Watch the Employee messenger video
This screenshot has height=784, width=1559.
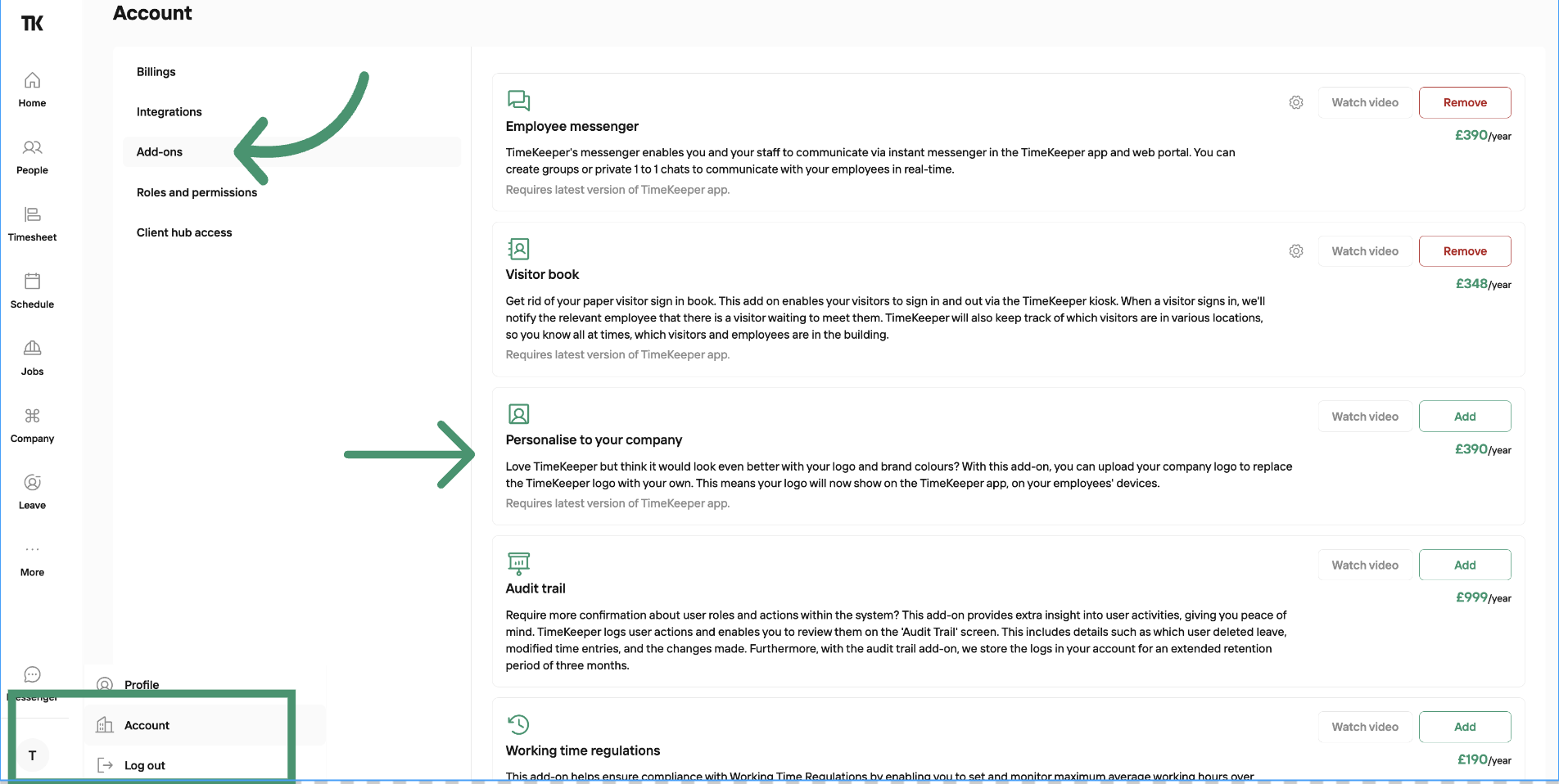(x=1365, y=102)
